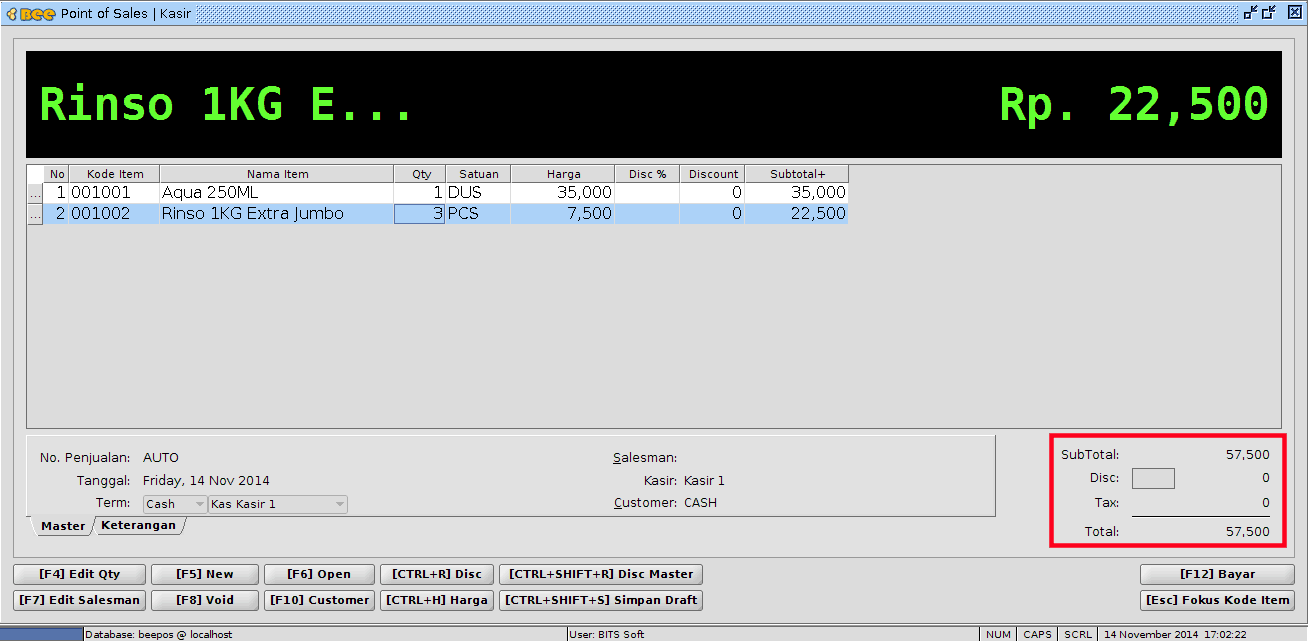The height and width of the screenshot is (642, 1308).
Task: Click the 22,500 subtotal cell for Rinso
Action: [797, 214]
